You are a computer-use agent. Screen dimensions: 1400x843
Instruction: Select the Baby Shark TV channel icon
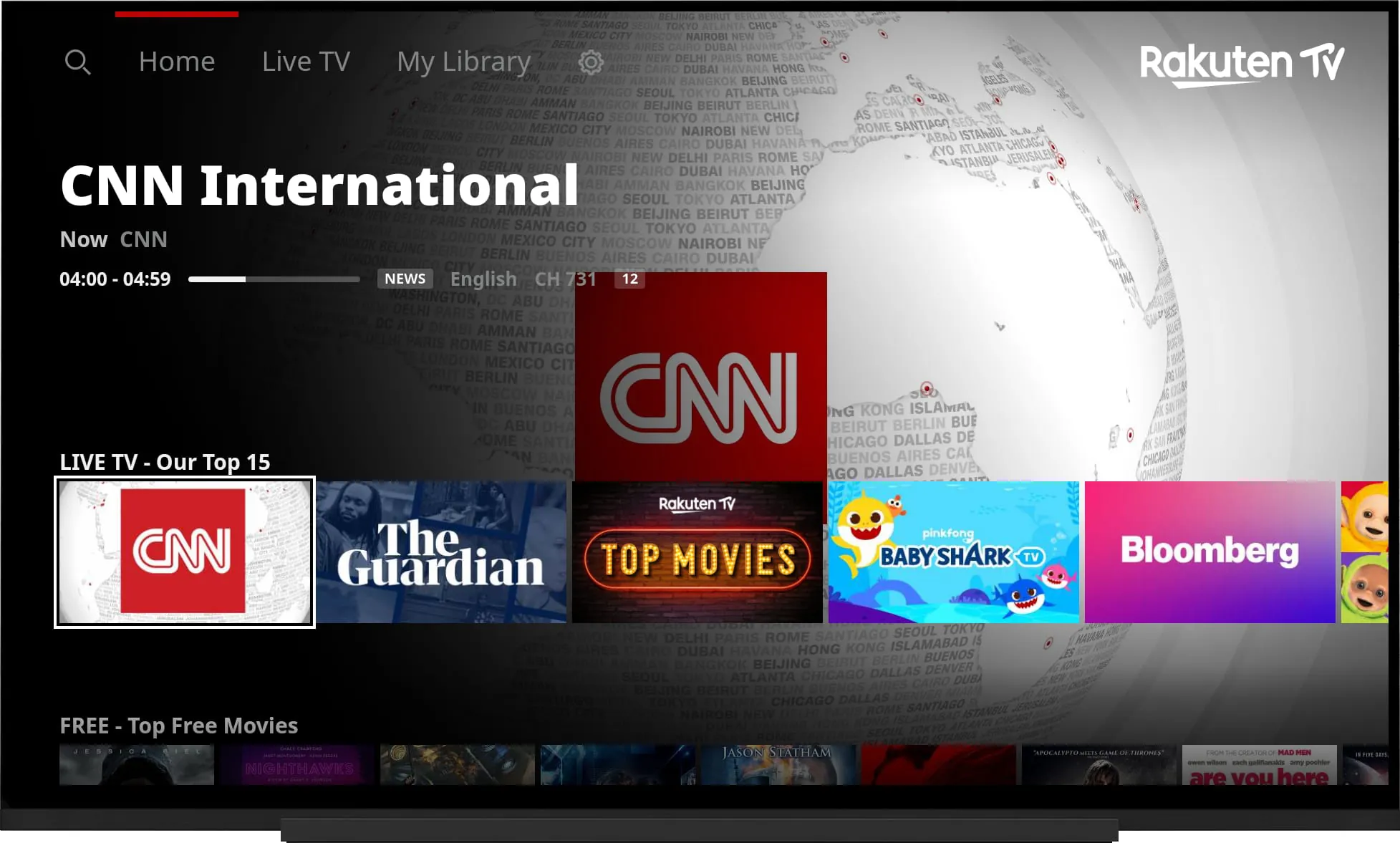click(x=953, y=551)
